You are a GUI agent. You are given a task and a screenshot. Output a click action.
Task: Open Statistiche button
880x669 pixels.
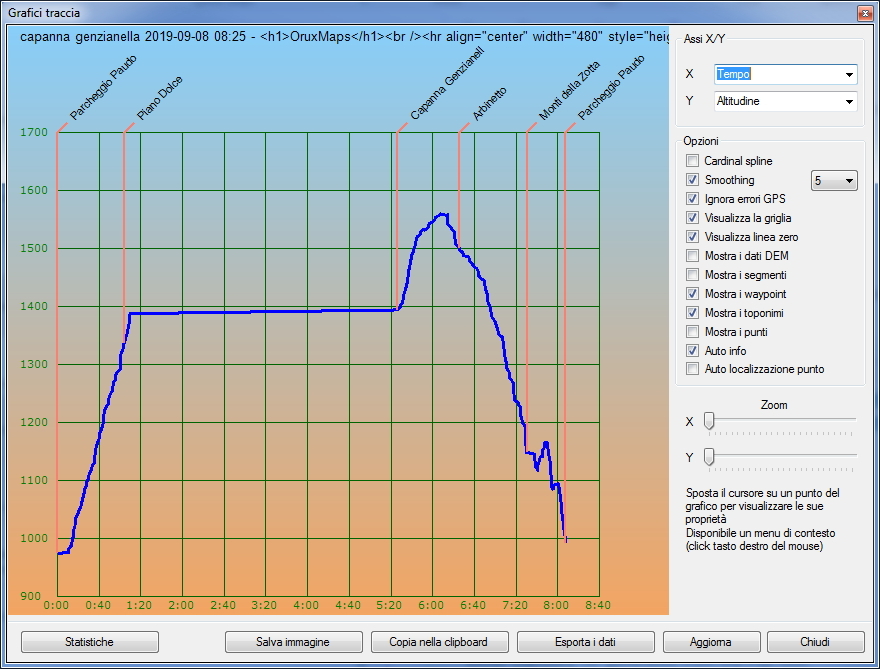[89, 642]
